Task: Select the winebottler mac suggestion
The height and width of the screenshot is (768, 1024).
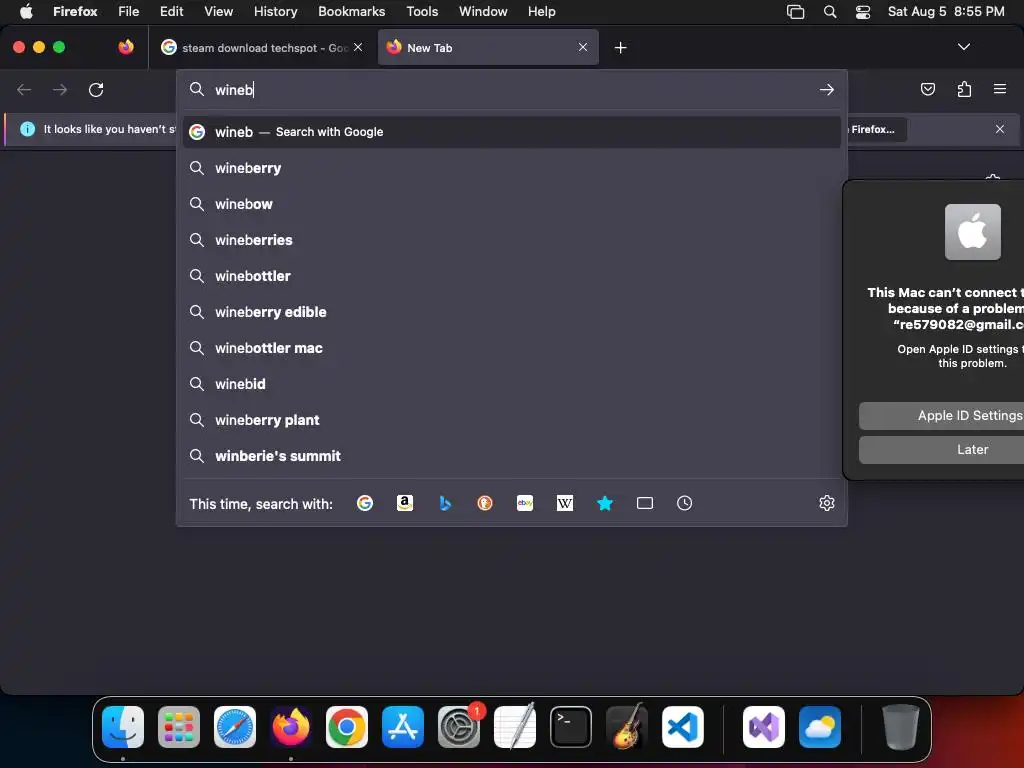Action: point(511,347)
